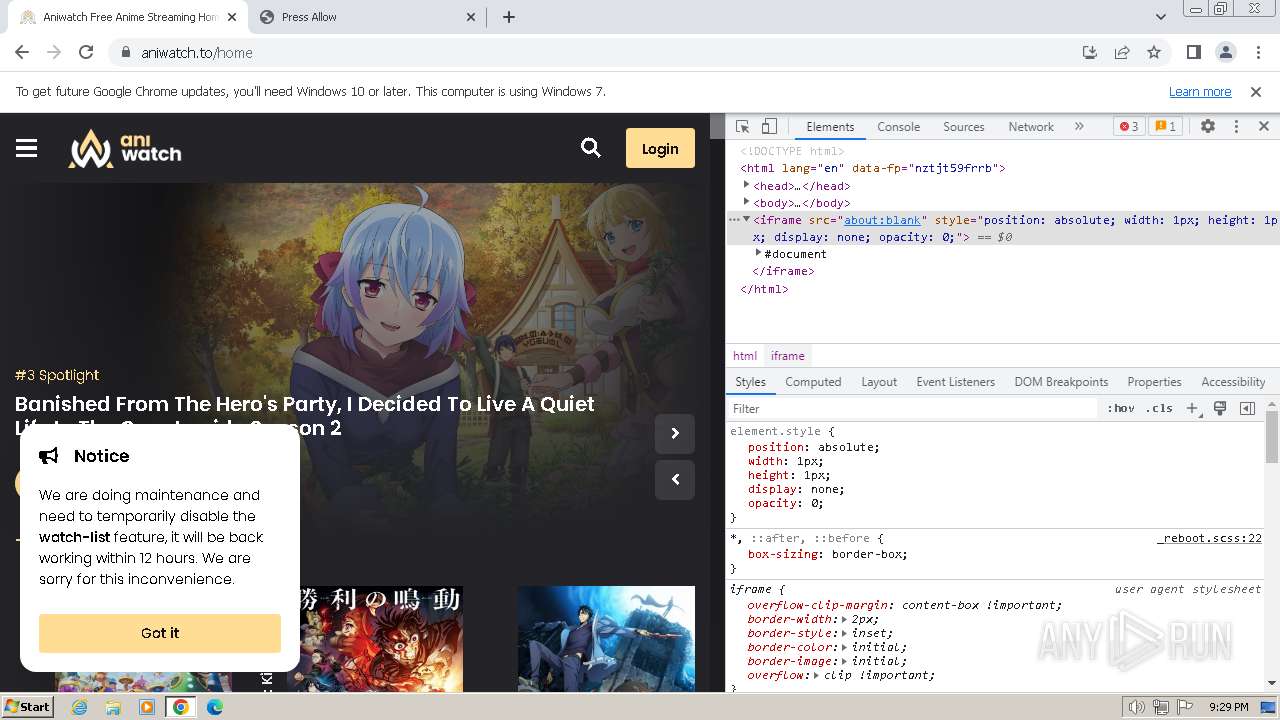Screen dimensions: 1280x720
Task: Expand the body element node
Action: (746, 202)
